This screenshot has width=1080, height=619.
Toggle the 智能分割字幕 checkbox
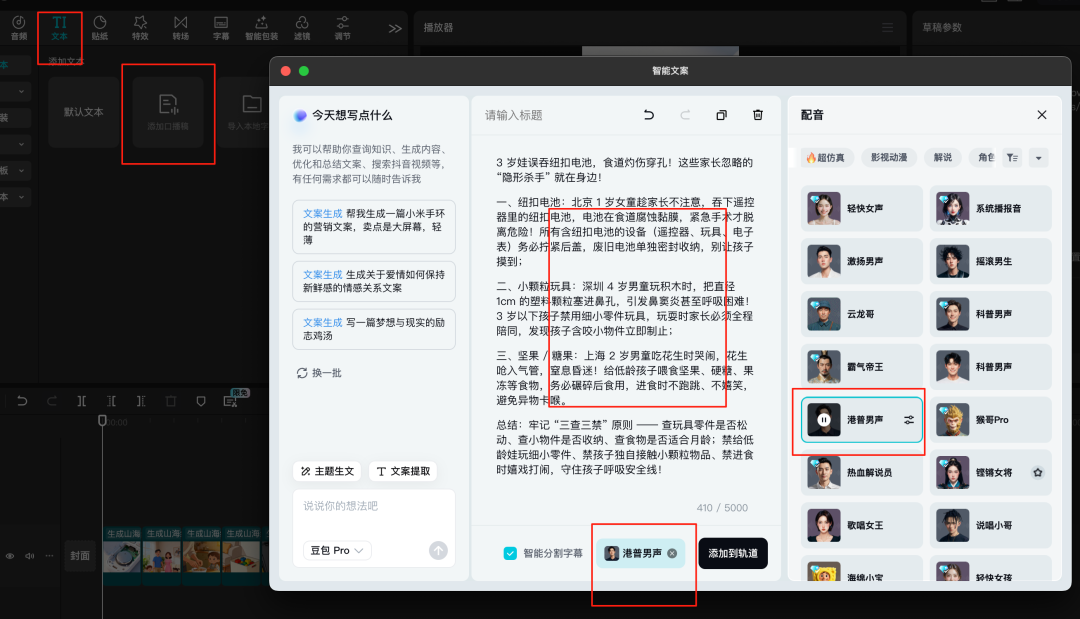tap(511, 553)
